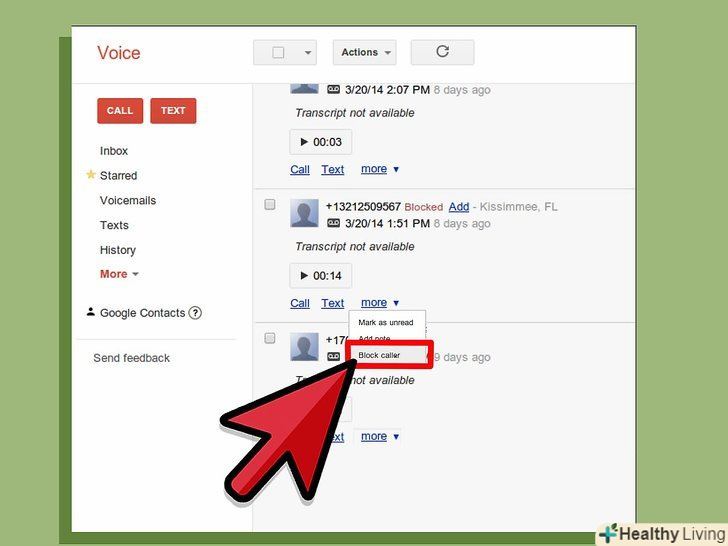This screenshot has height=546, width=728.
Task: Click the help question mark icon
Action: coord(195,313)
